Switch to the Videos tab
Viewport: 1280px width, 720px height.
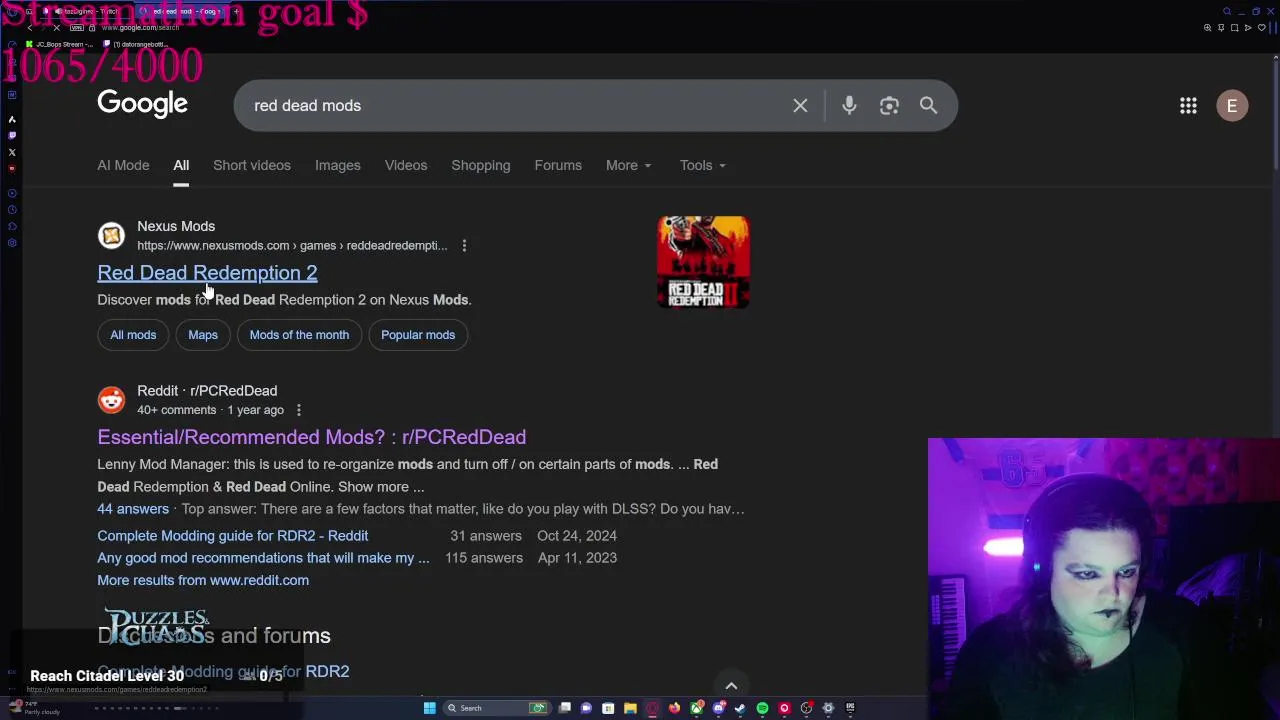406,165
